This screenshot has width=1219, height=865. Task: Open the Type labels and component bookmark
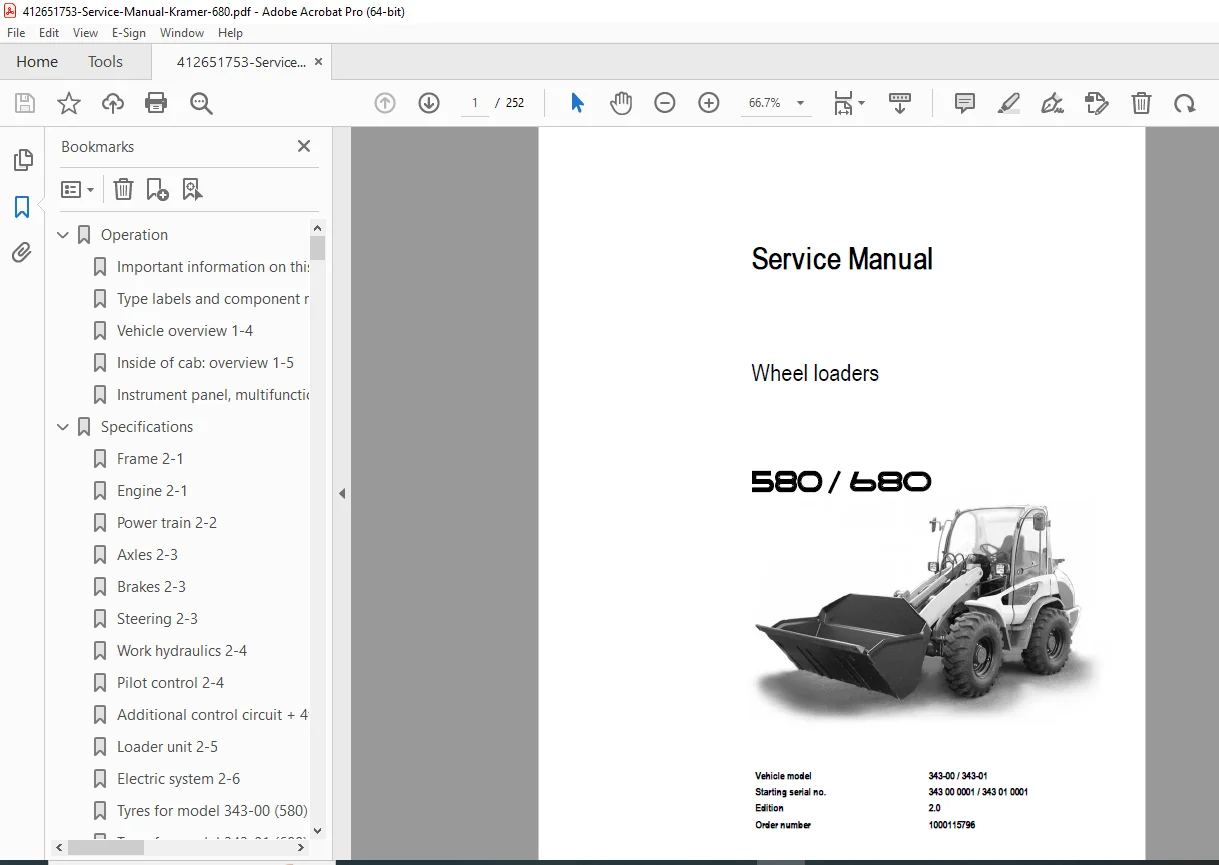point(213,299)
